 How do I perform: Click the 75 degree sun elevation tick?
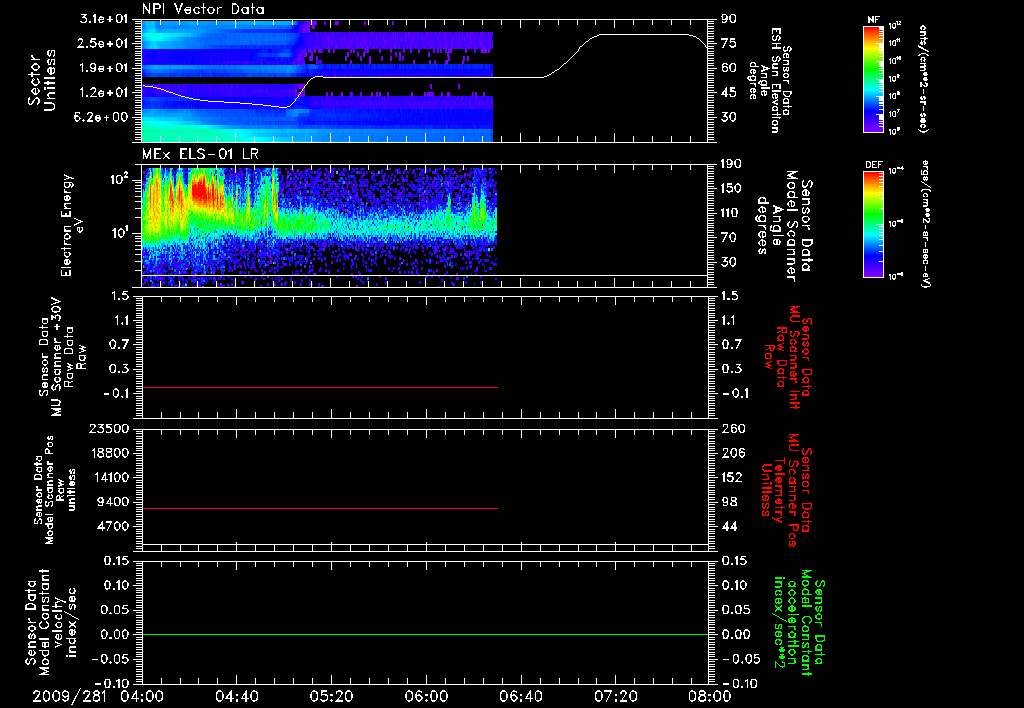click(729, 43)
